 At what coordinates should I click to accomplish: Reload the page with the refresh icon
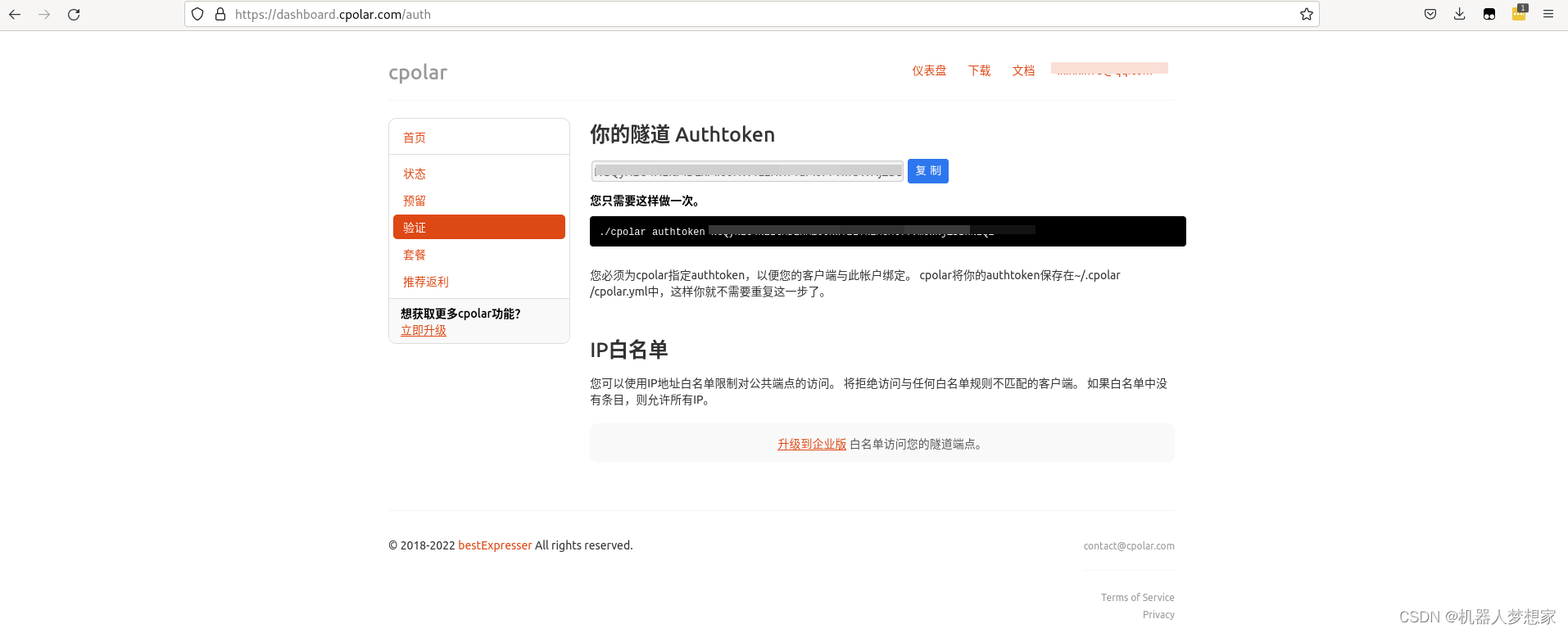[74, 14]
